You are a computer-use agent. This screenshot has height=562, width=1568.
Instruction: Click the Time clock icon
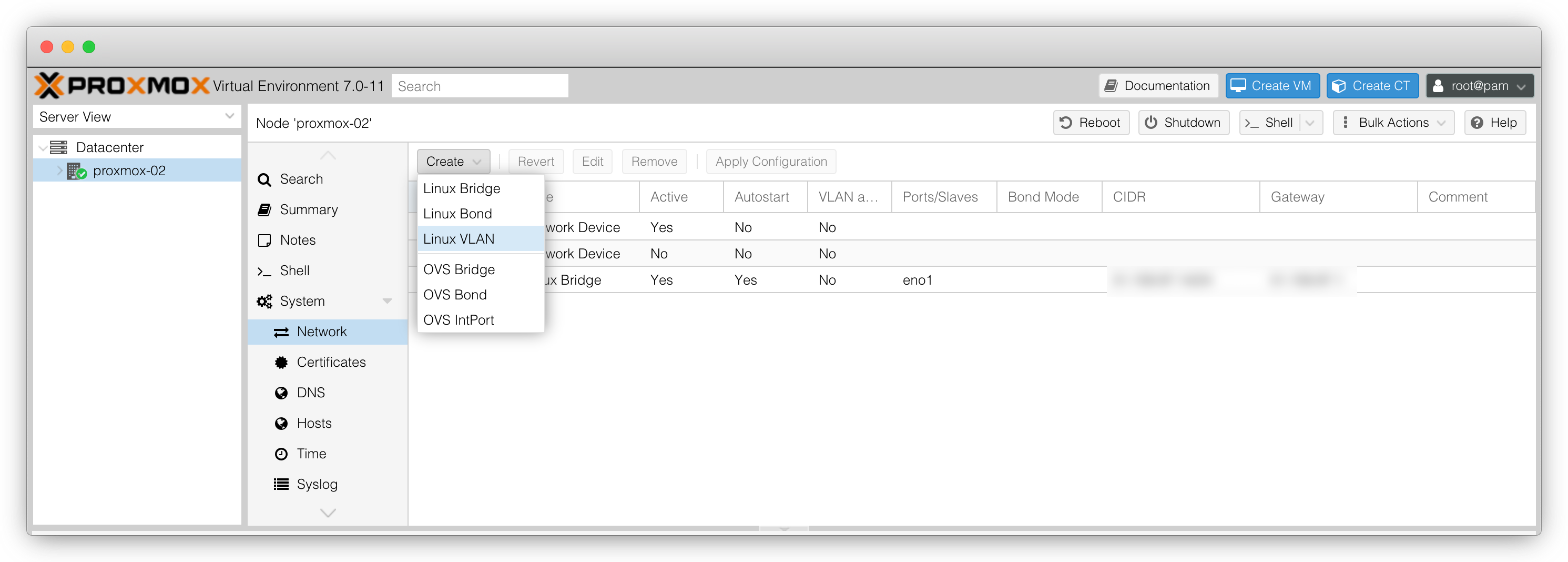(281, 454)
